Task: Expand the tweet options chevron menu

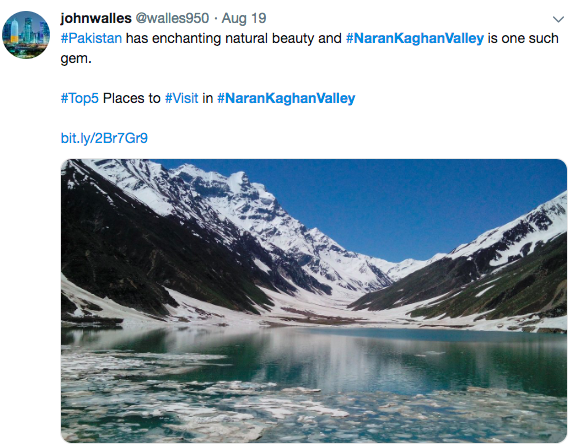Action: pos(558,19)
